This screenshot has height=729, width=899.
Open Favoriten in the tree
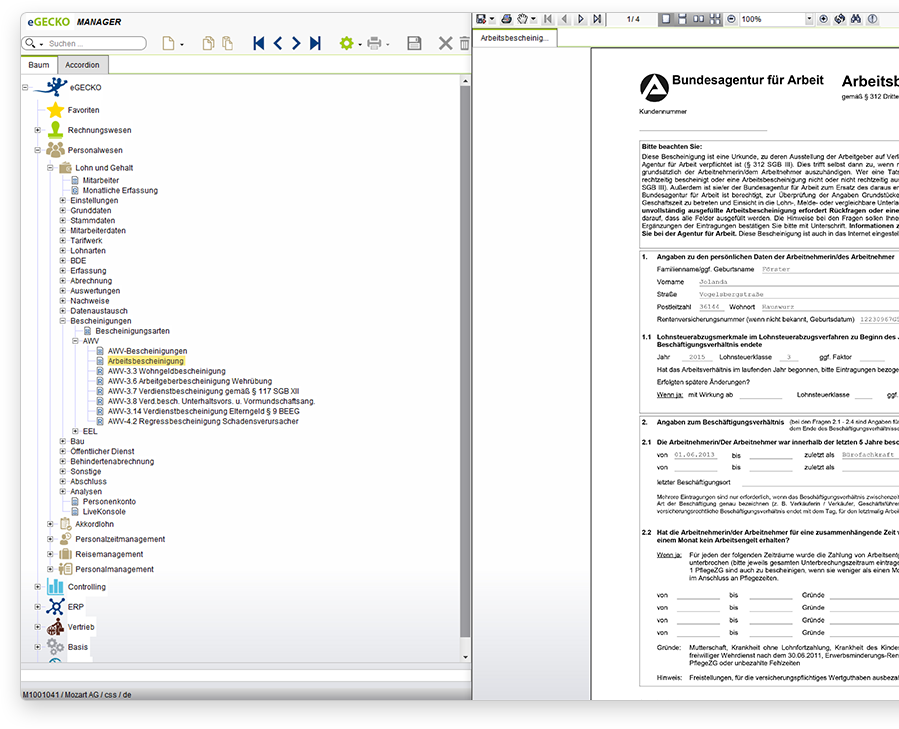(x=83, y=110)
